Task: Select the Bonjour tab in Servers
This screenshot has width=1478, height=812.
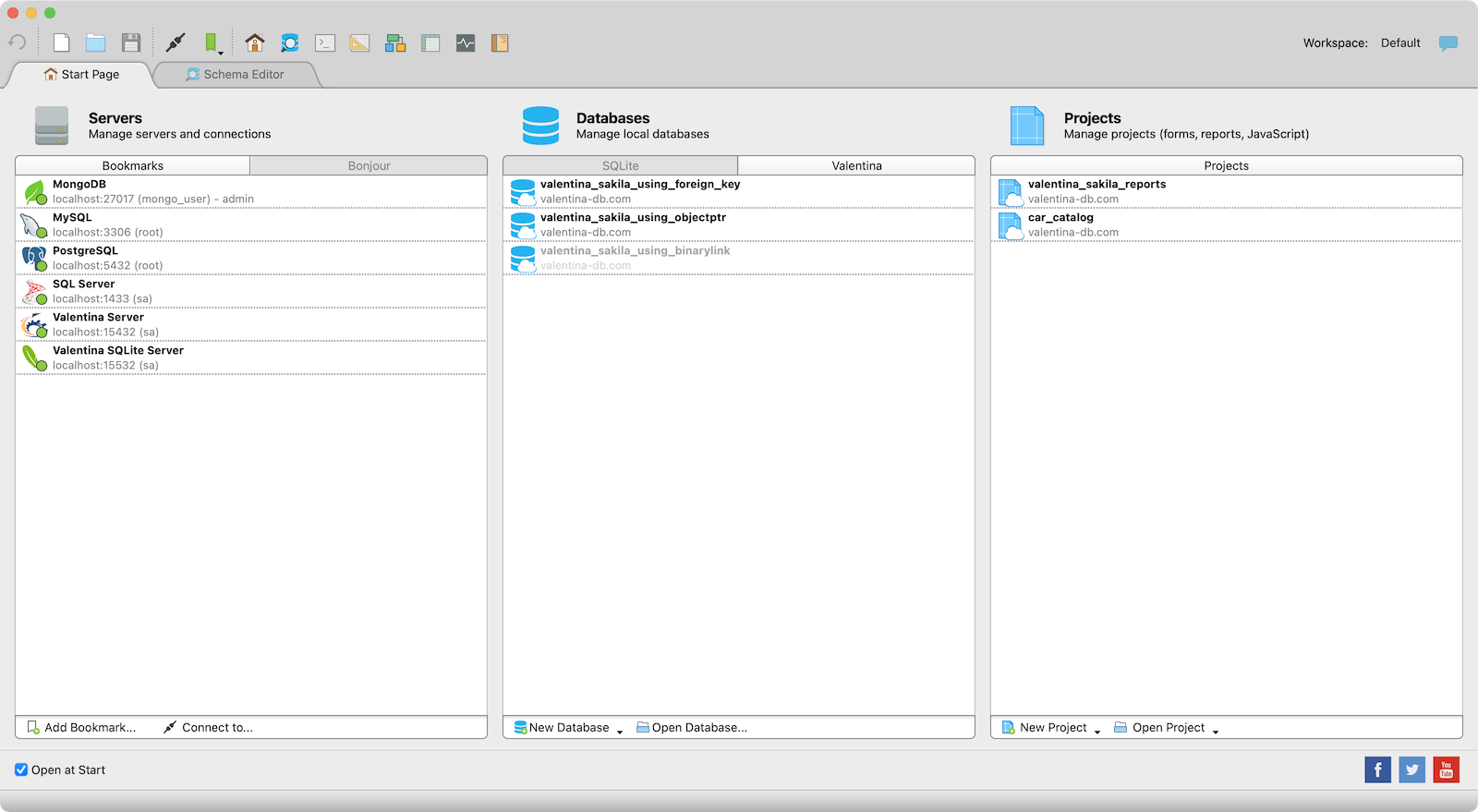Action: pos(369,165)
